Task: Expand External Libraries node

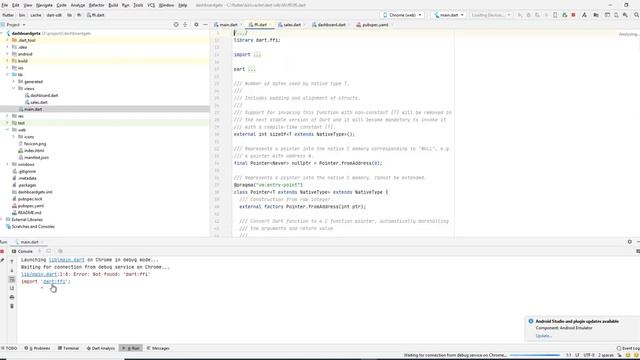Action: (x=2, y=220)
